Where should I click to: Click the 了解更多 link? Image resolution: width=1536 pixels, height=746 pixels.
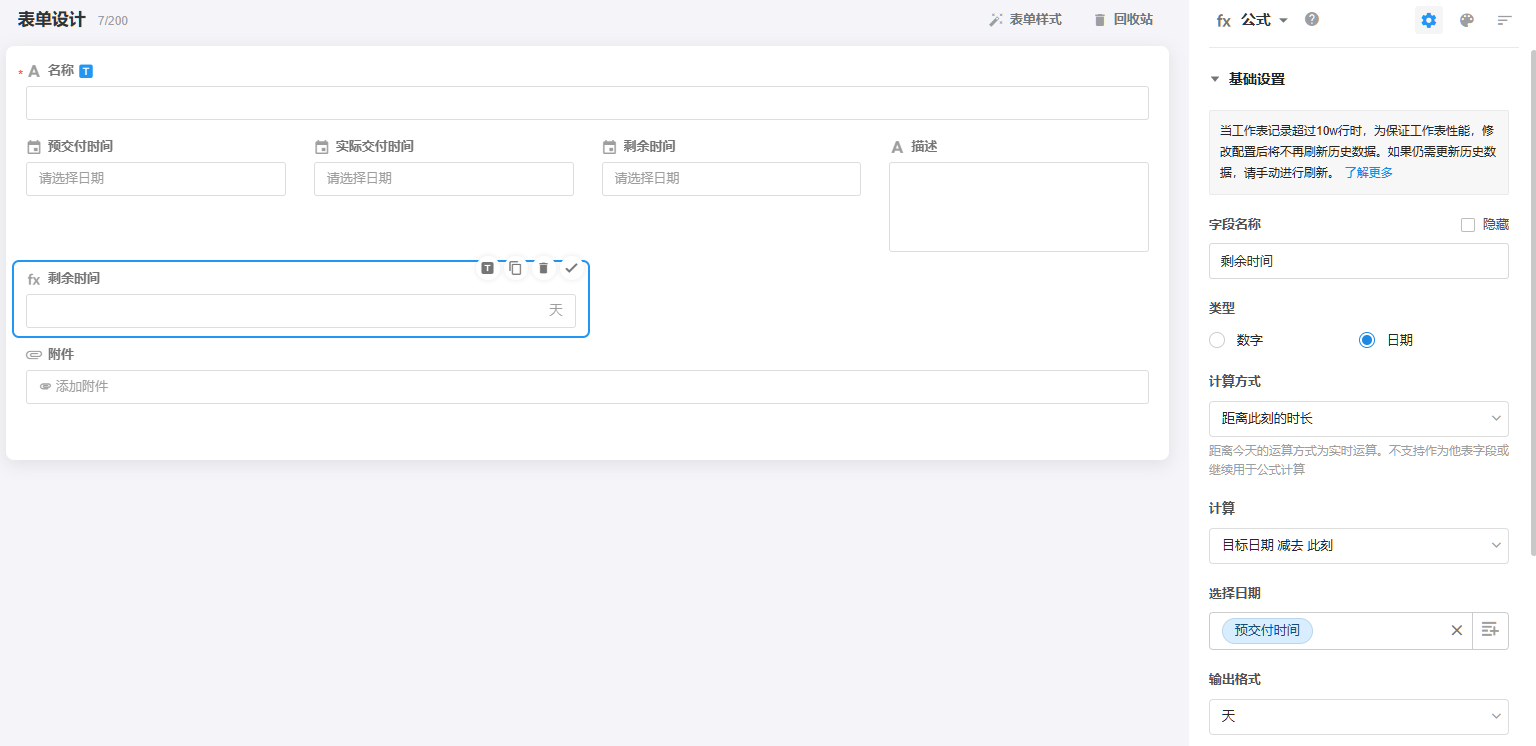click(1368, 172)
